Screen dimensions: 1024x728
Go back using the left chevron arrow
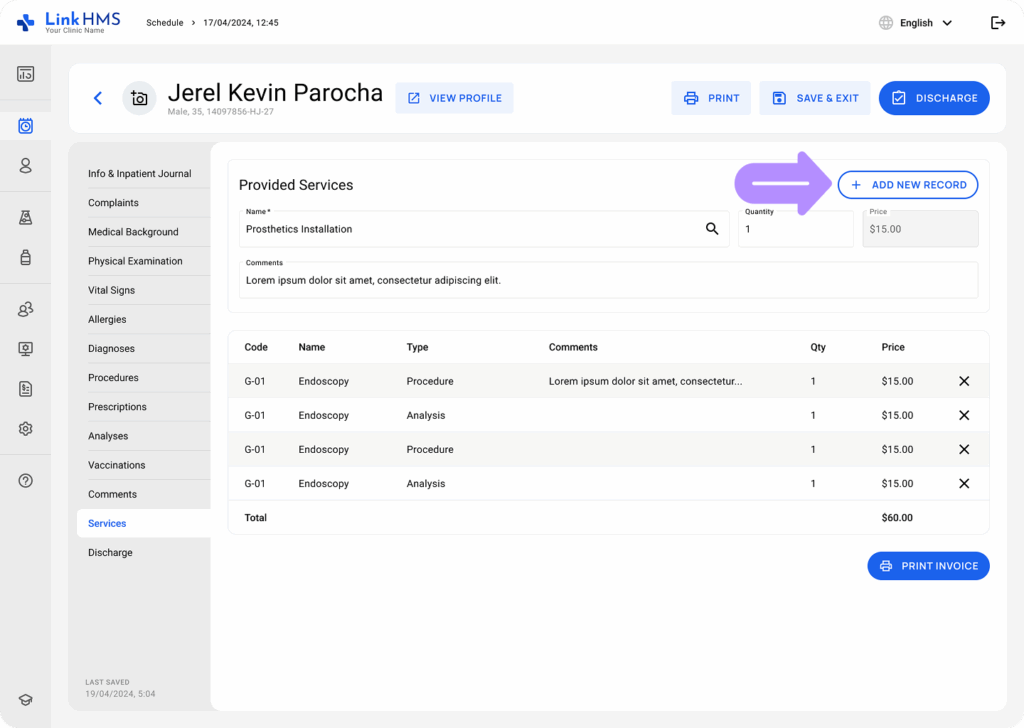[x=98, y=98]
